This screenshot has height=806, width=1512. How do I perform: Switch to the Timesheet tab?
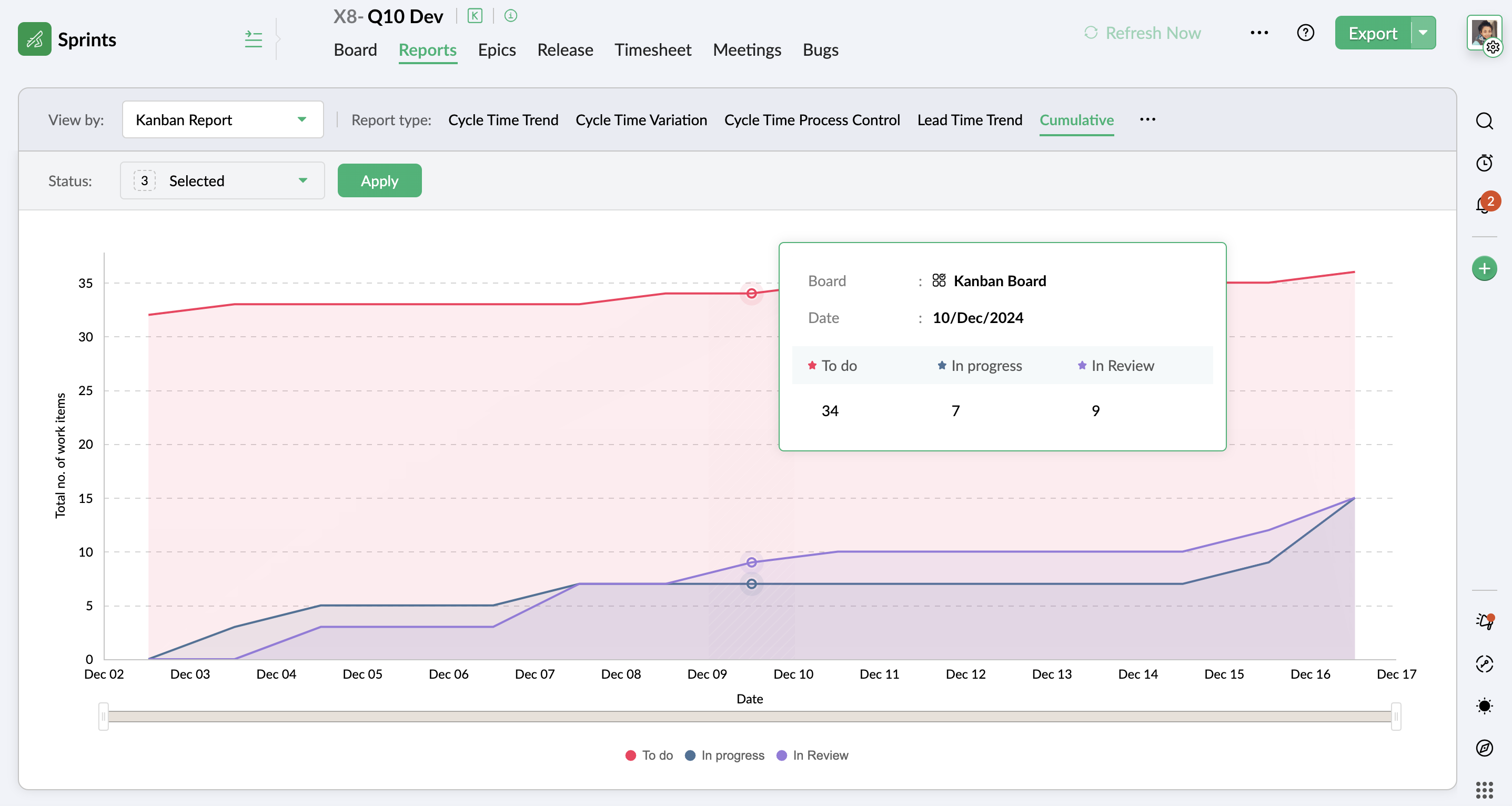point(653,50)
